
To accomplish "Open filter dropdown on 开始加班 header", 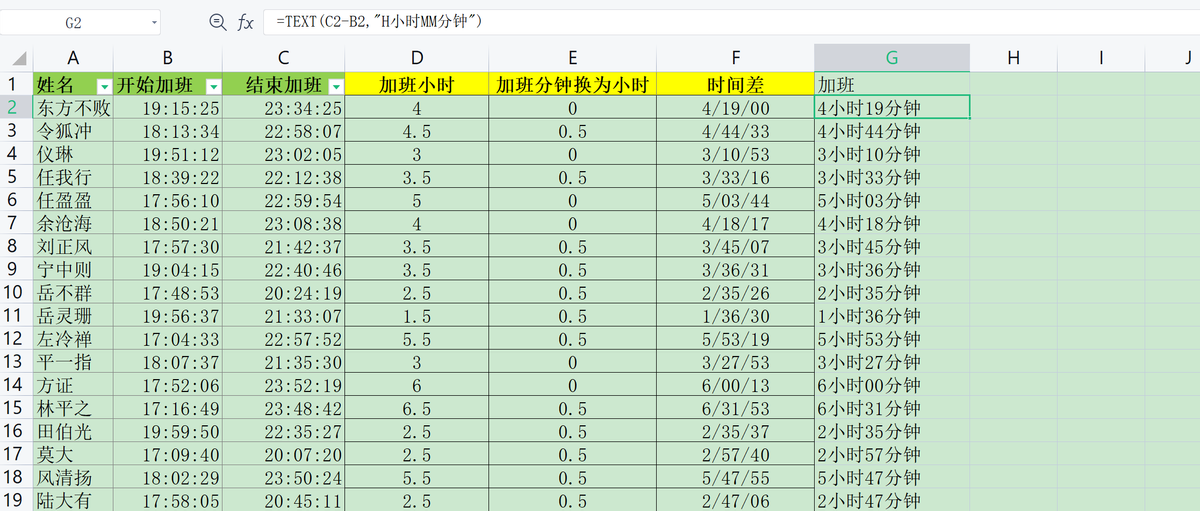I will [x=213, y=86].
